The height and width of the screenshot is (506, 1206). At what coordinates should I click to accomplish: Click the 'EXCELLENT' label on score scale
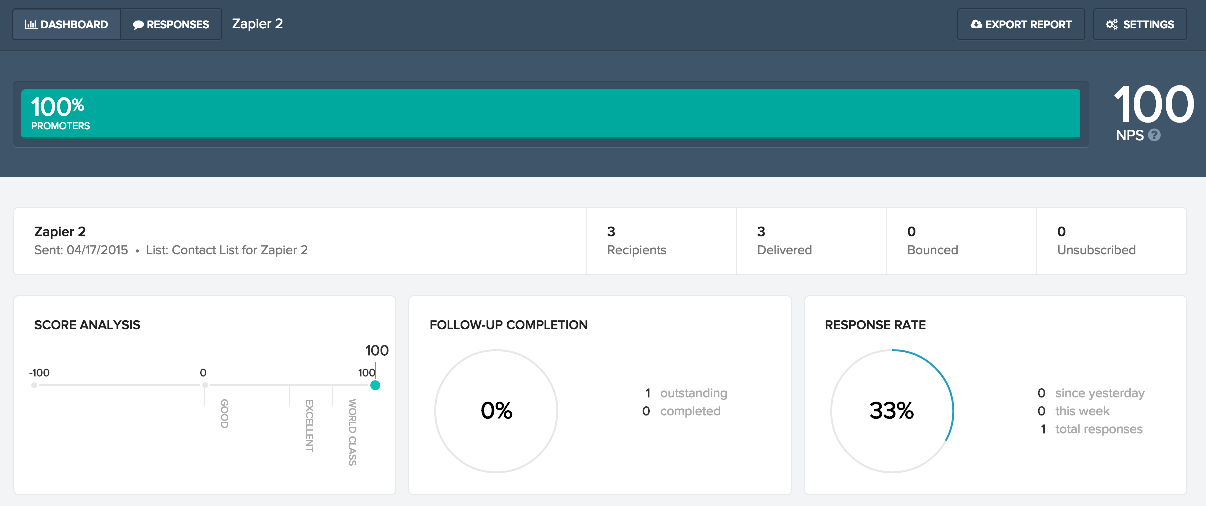pos(309,426)
